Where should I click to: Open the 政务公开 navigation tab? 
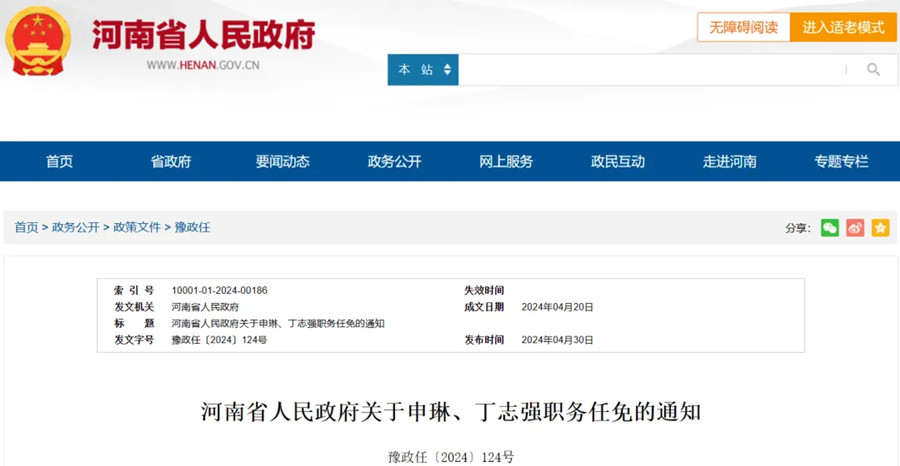click(x=394, y=162)
